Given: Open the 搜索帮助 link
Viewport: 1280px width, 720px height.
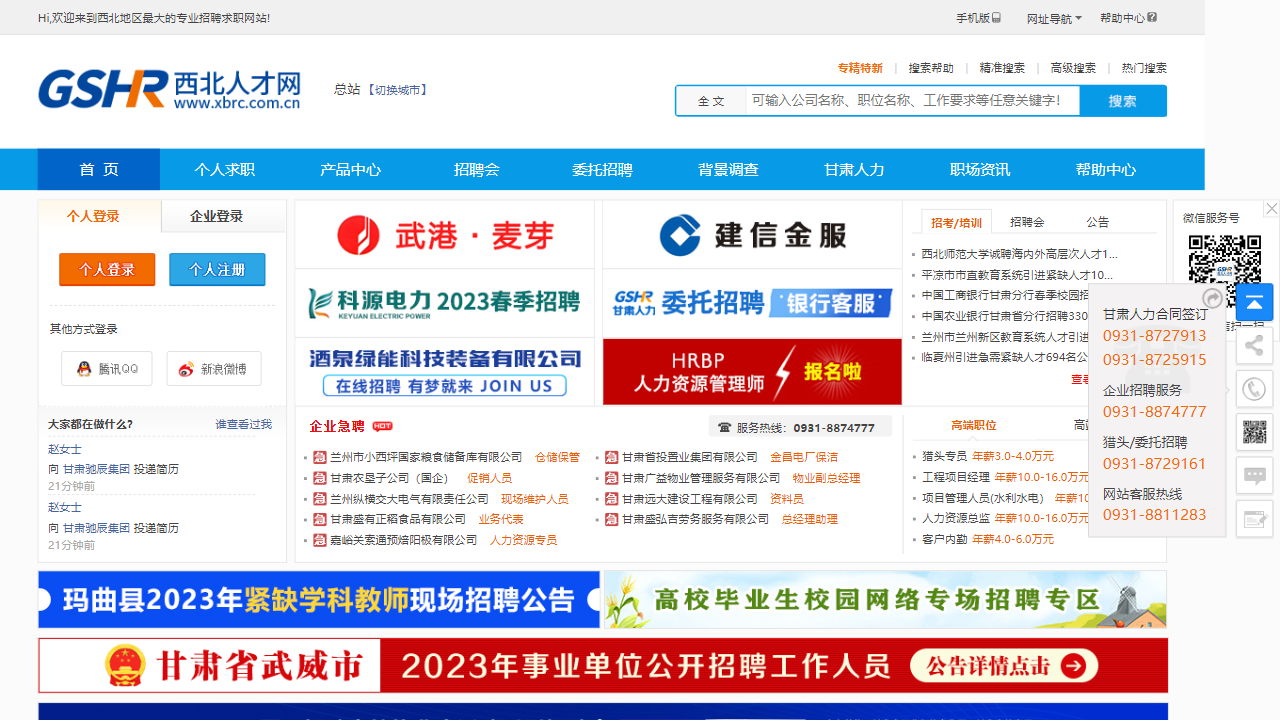Looking at the screenshot, I should coord(931,68).
